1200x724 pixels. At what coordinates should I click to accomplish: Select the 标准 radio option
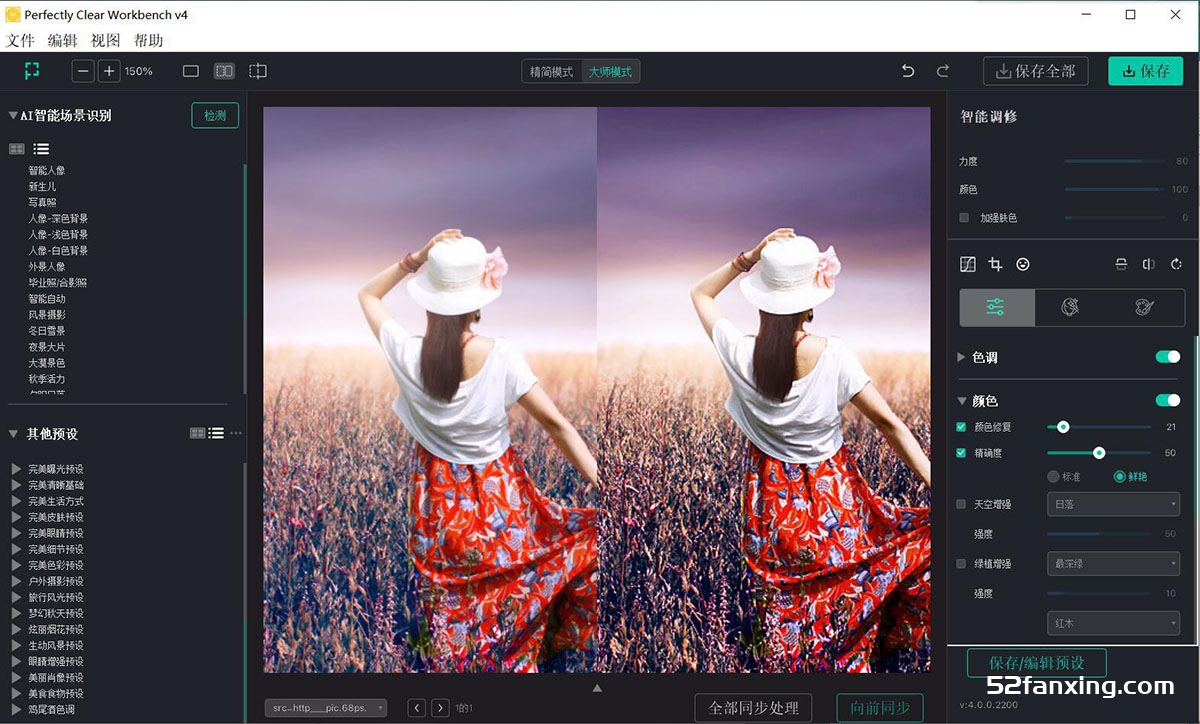(x=1053, y=477)
